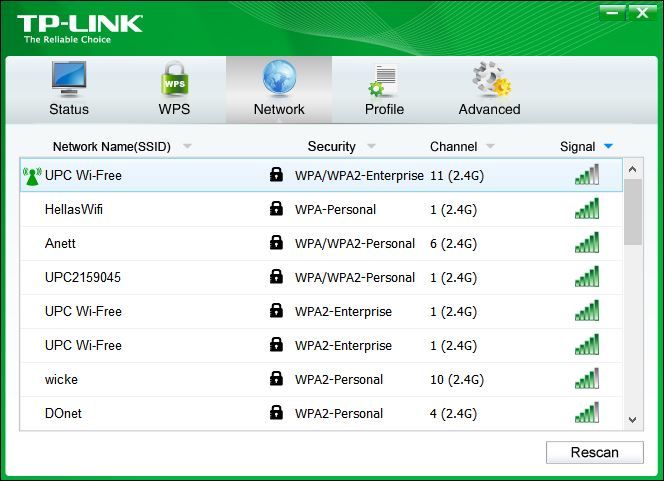Screen dimensions: 664x481
Task: Click the WPA-Personal security text
Action: tap(335, 210)
